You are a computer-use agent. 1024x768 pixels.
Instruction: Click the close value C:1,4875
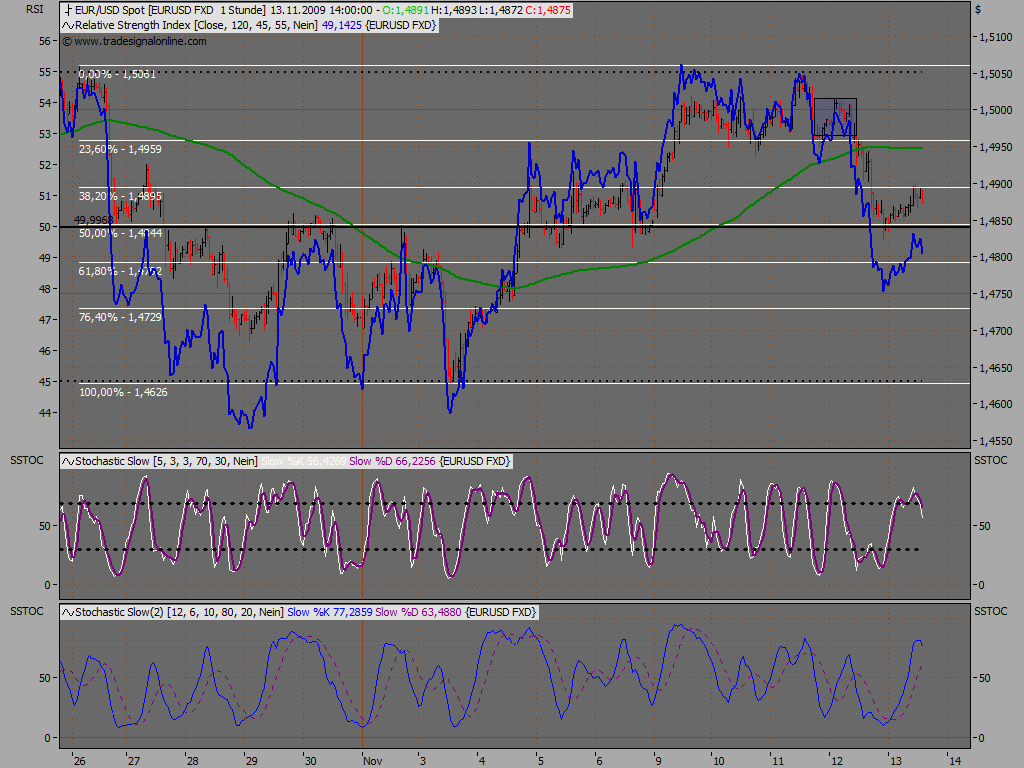coord(548,10)
